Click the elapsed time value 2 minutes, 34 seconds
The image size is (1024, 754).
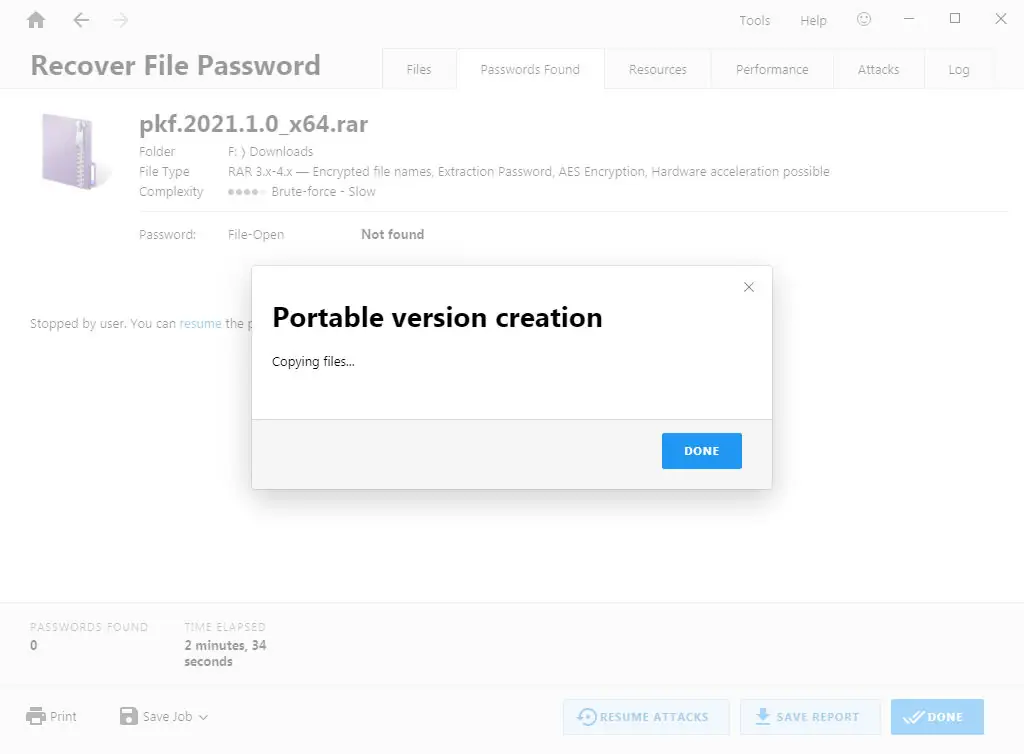[225, 653]
